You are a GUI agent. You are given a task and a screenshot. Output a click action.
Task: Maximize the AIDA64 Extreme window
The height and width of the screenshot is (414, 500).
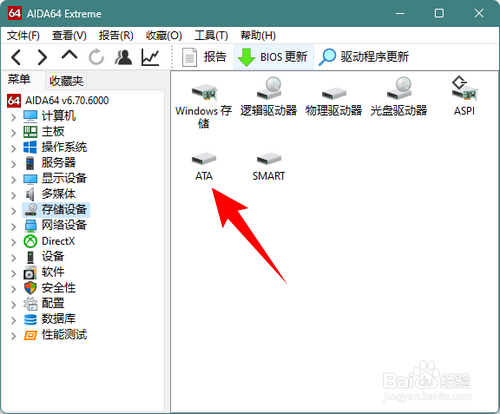(439, 13)
